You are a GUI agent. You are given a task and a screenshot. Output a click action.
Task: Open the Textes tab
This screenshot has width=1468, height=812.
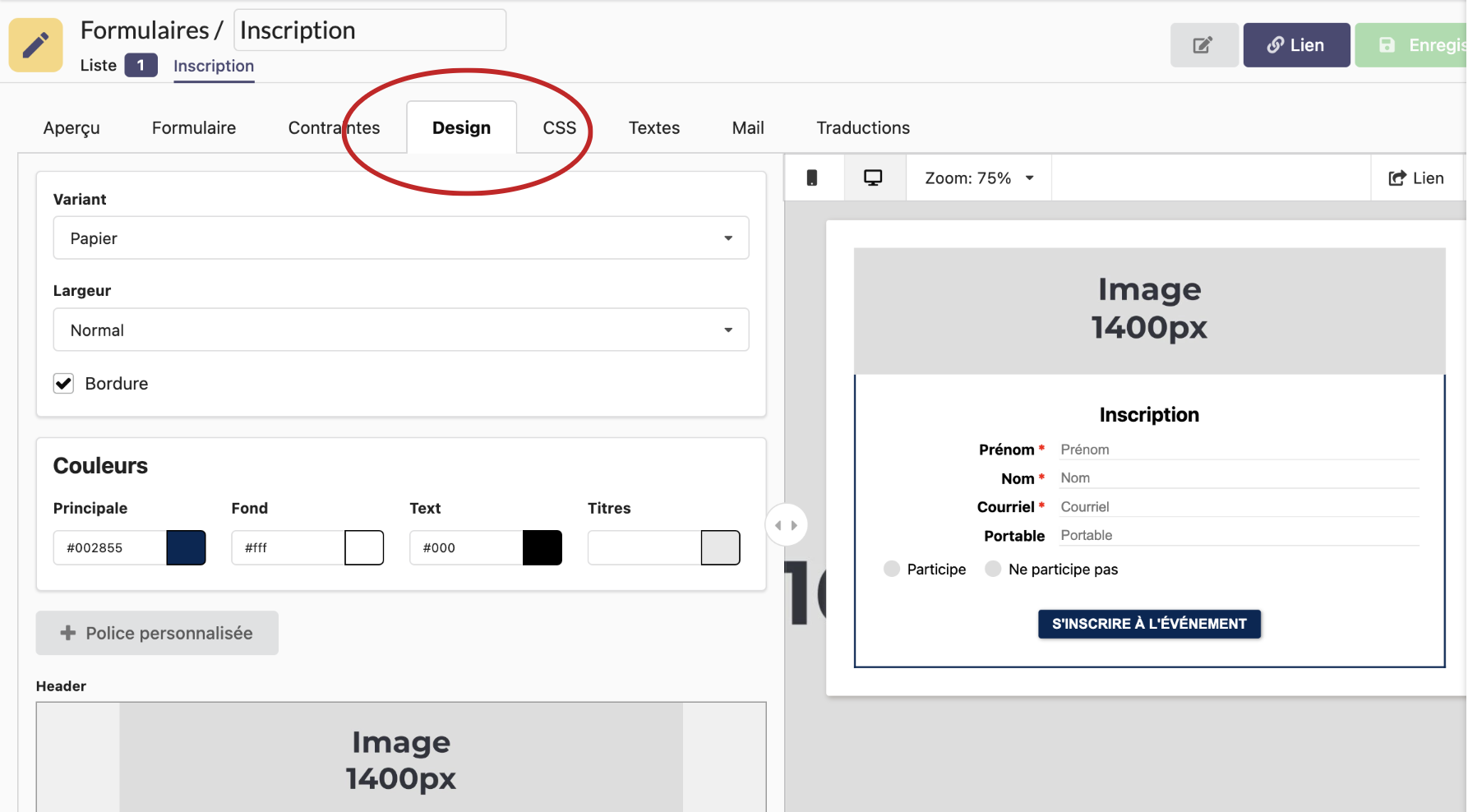click(x=653, y=128)
